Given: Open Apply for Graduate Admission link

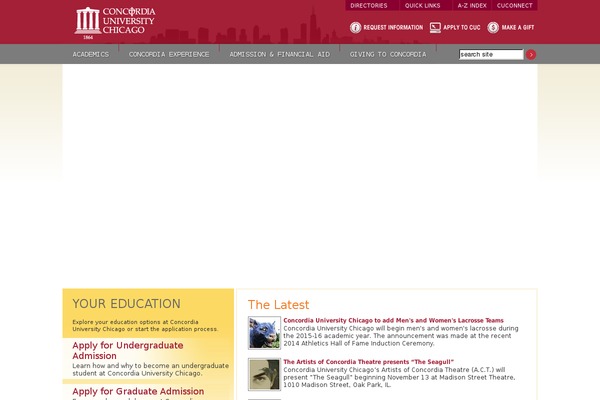Looking at the screenshot, I should point(138,391).
